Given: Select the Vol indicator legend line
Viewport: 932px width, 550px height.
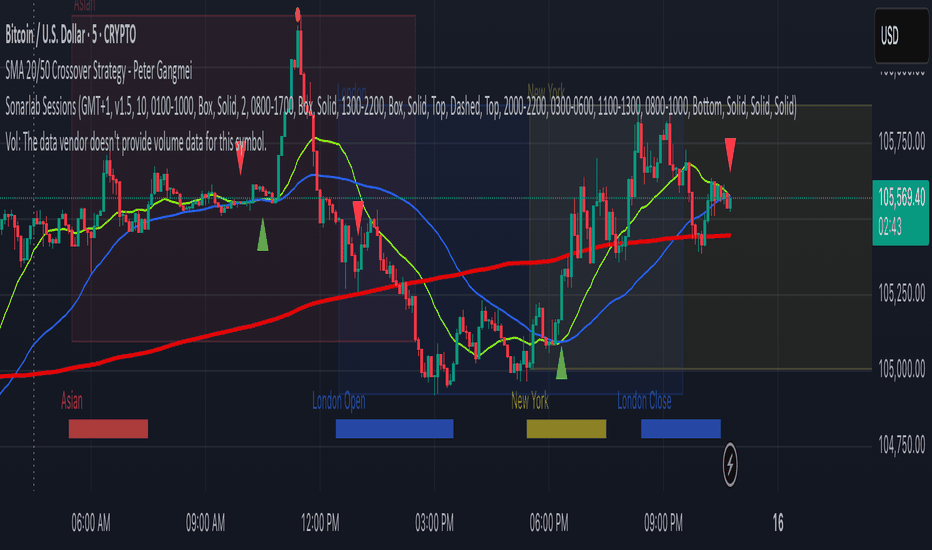Looking at the screenshot, I should pyautogui.click(x=136, y=143).
